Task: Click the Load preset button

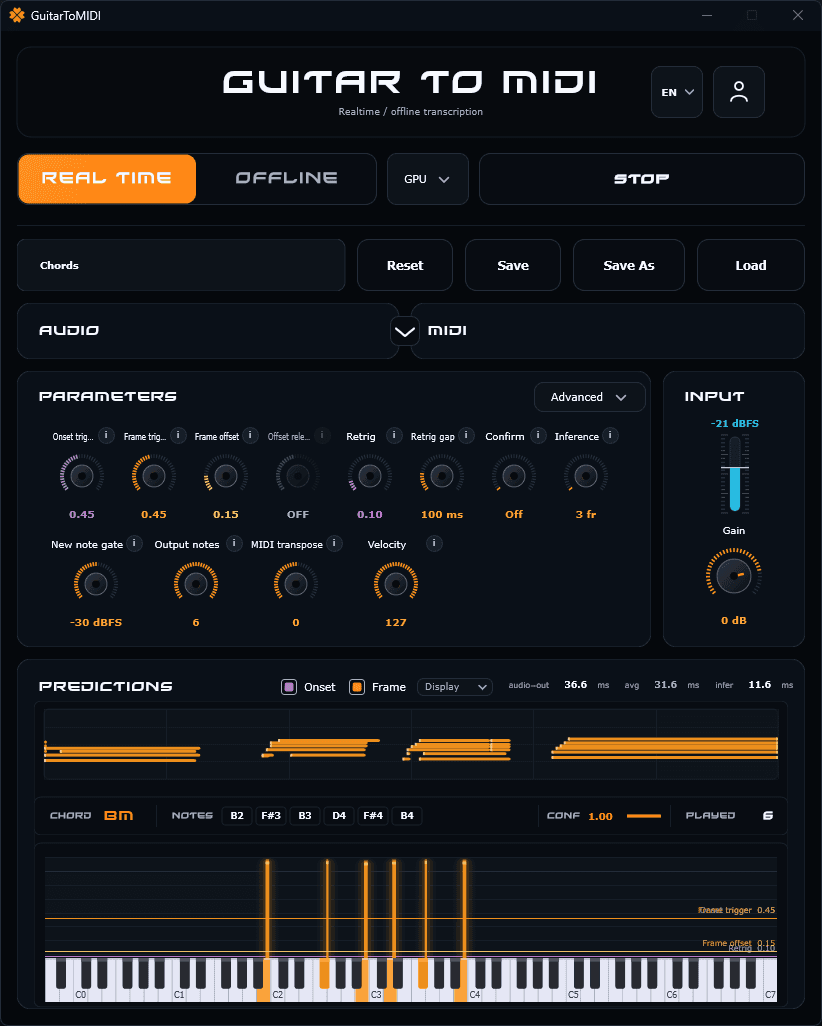Action: [x=751, y=265]
